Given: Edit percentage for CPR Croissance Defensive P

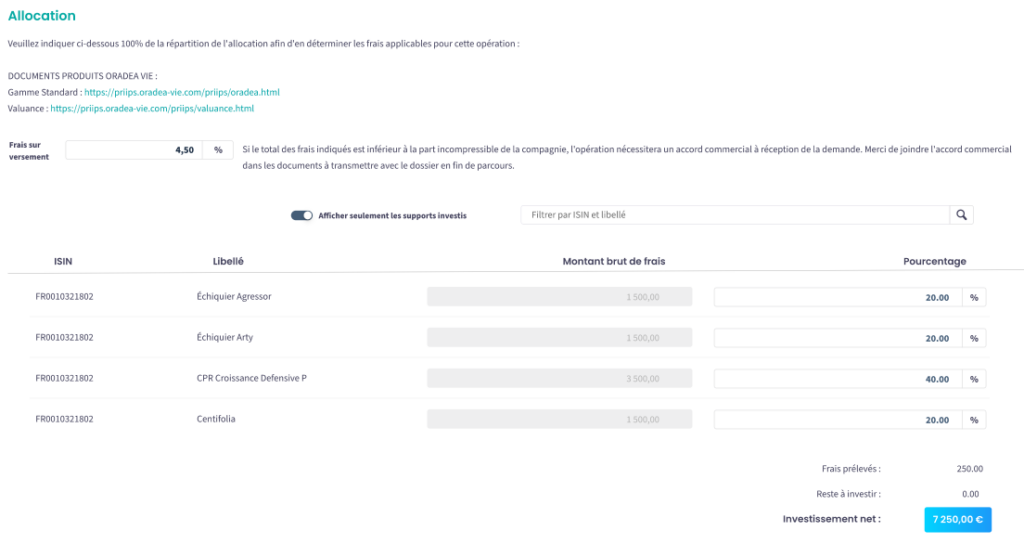Looking at the screenshot, I should 837,379.
